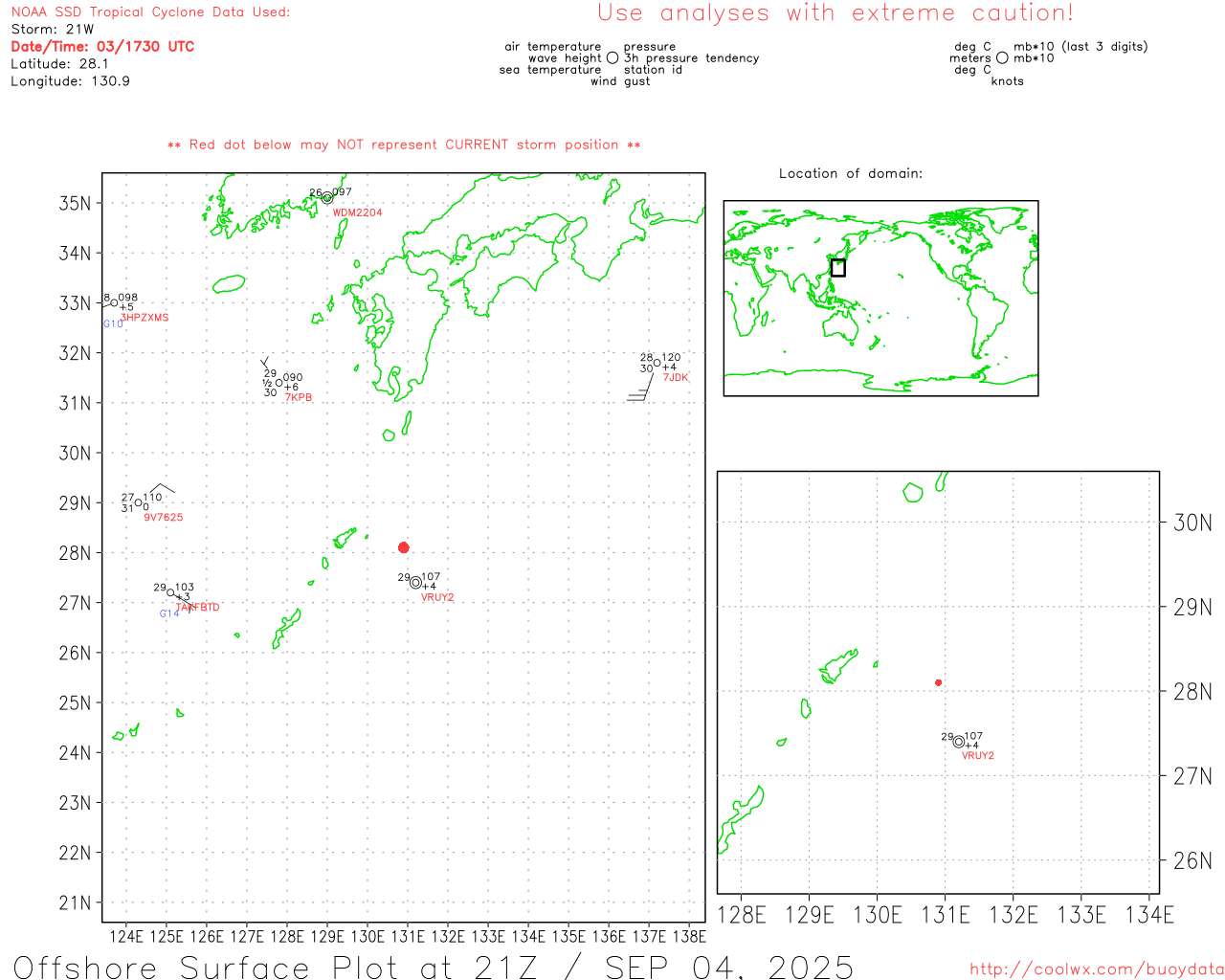Click the red storm dot in zoomed inset map
The height and width of the screenshot is (980, 1225).
[x=938, y=682]
